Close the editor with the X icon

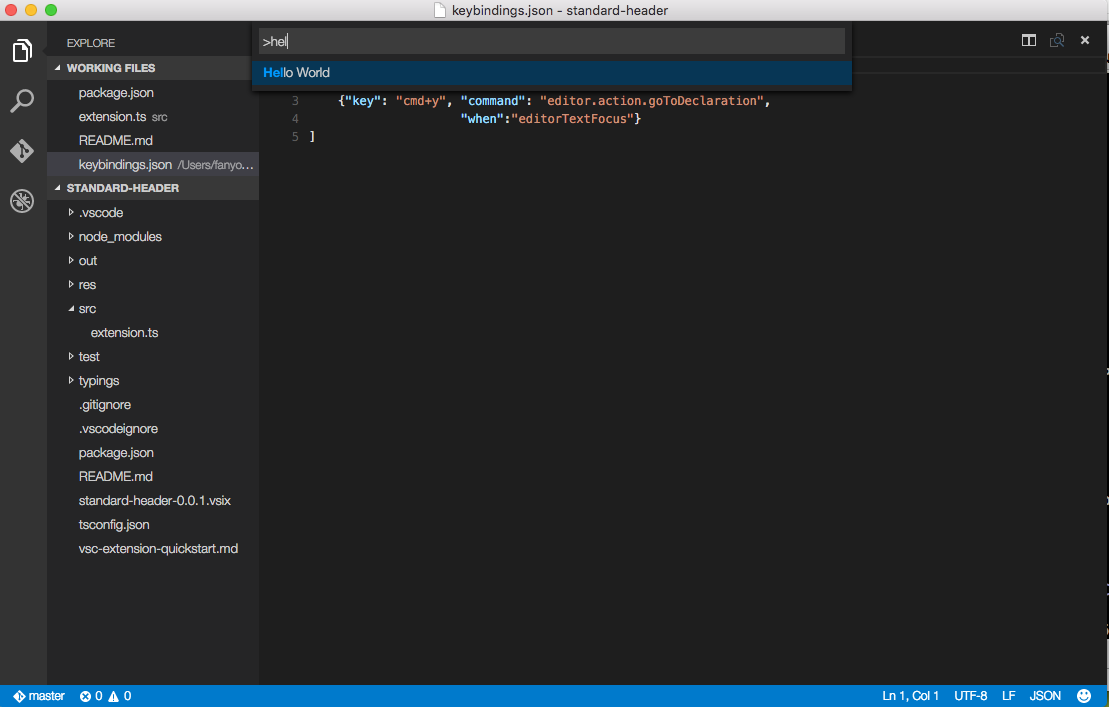pyautogui.click(x=1085, y=40)
